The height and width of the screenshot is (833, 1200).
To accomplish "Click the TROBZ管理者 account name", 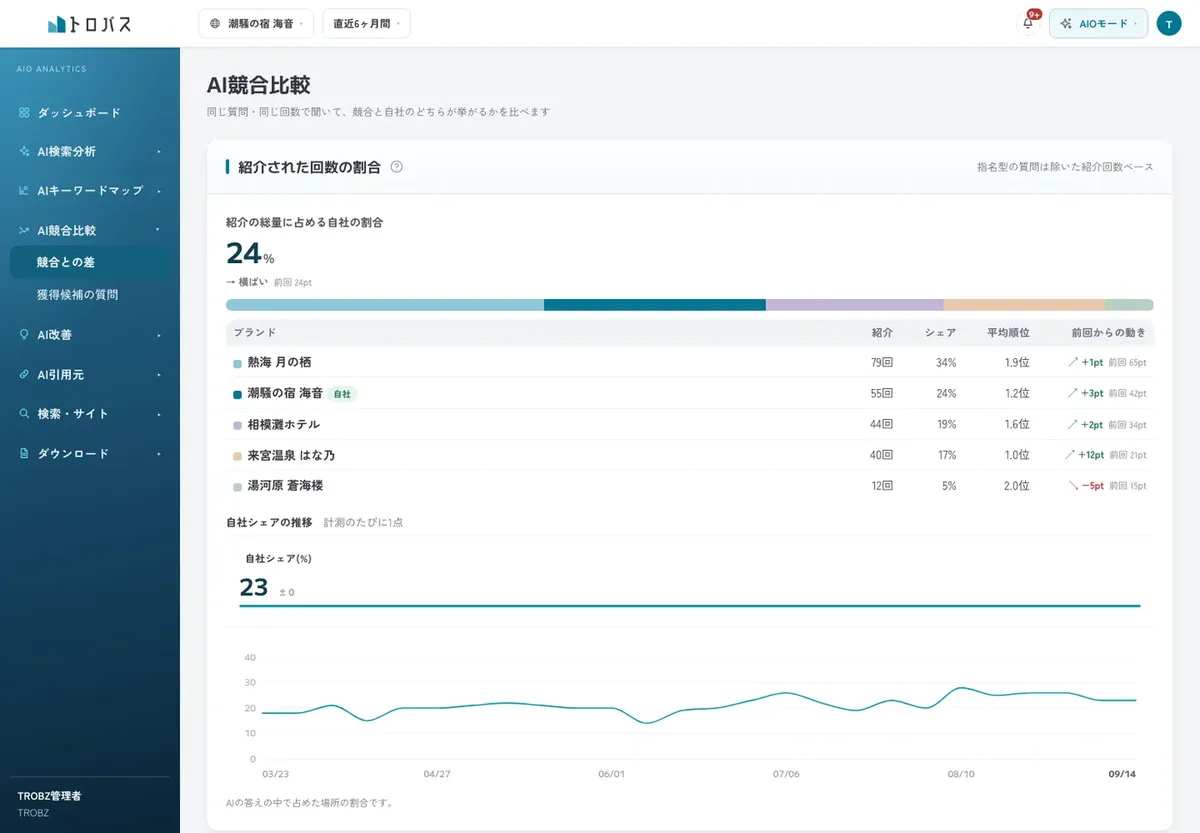I will [x=49, y=796].
